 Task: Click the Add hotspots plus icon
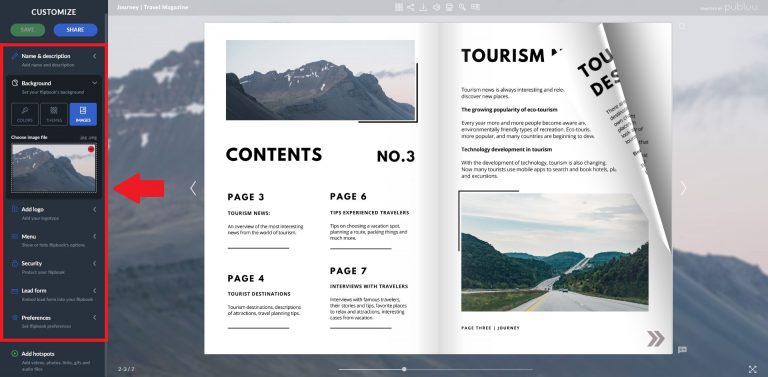click(15, 353)
